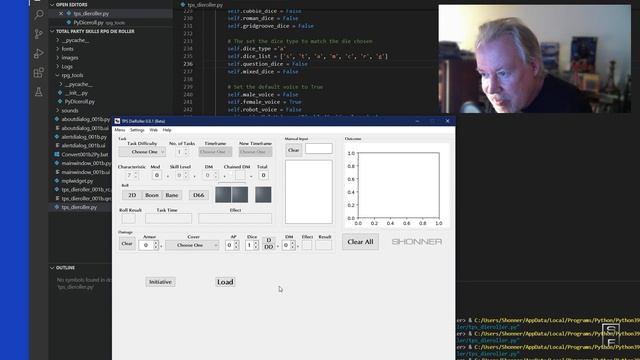Click the Load button
Image resolution: width=640 pixels, height=360 pixels.
(x=225, y=282)
